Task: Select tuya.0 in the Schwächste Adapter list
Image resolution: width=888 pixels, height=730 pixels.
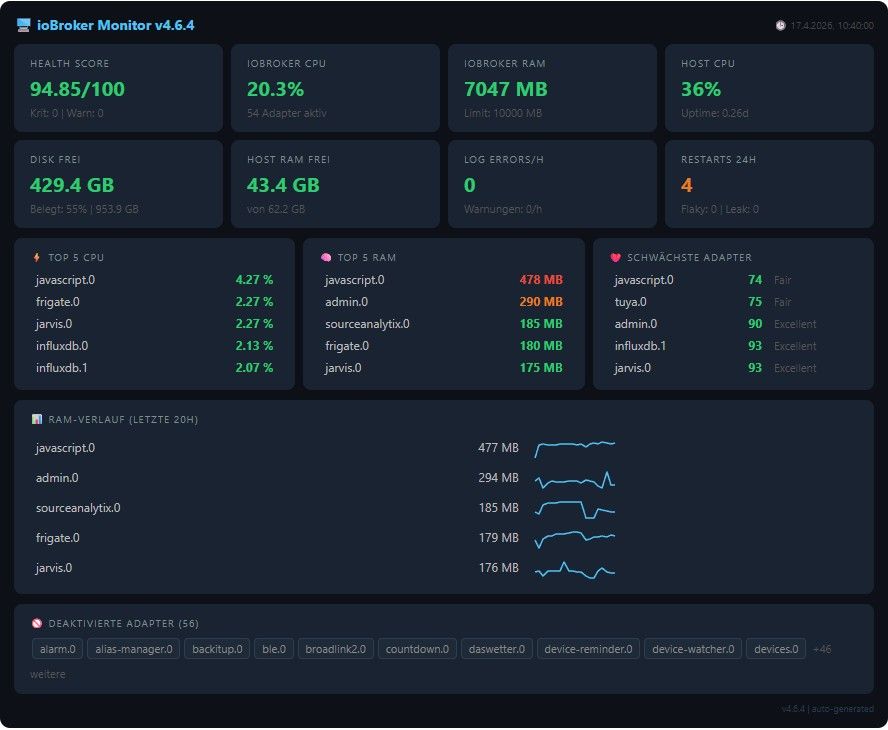Action: pyautogui.click(x=630, y=302)
